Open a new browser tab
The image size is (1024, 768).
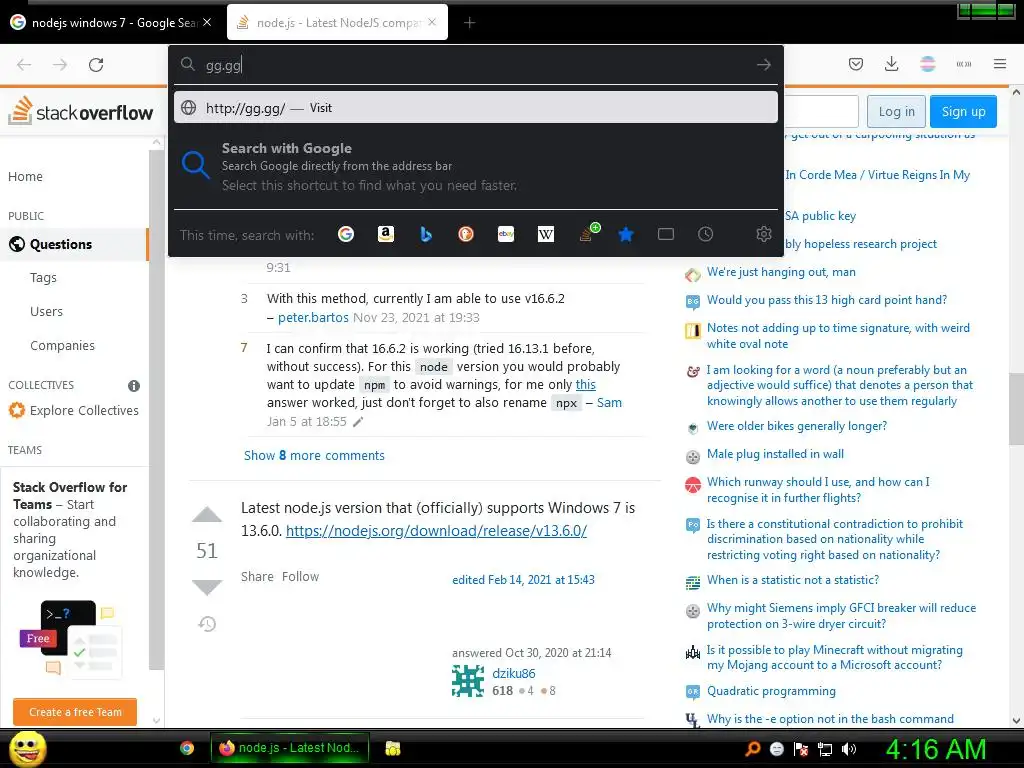click(x=469, y=23)
